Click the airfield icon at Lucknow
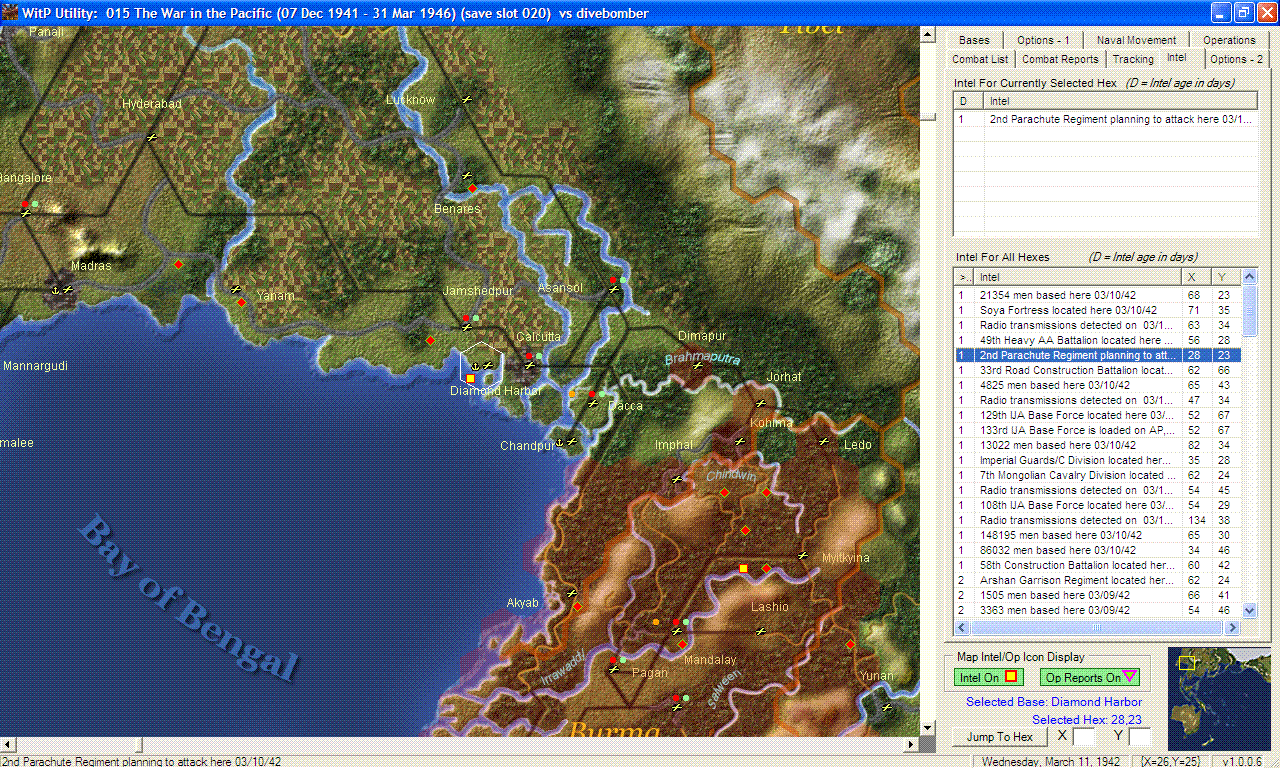This screenshot has height=768, width=1280. (466, 100)
